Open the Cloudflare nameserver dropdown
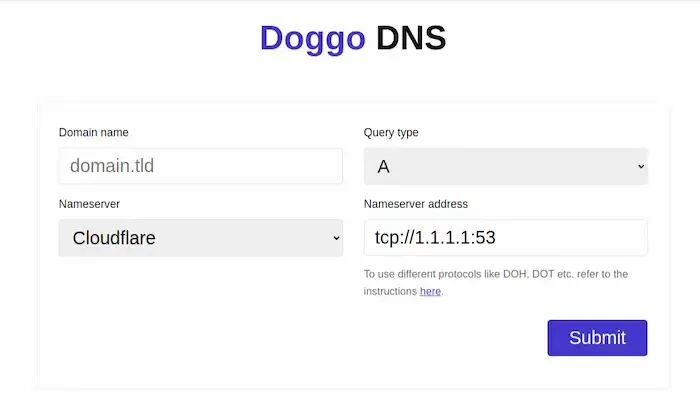The width and height of the screenshot is (700, 418). [x=200, y=238]
